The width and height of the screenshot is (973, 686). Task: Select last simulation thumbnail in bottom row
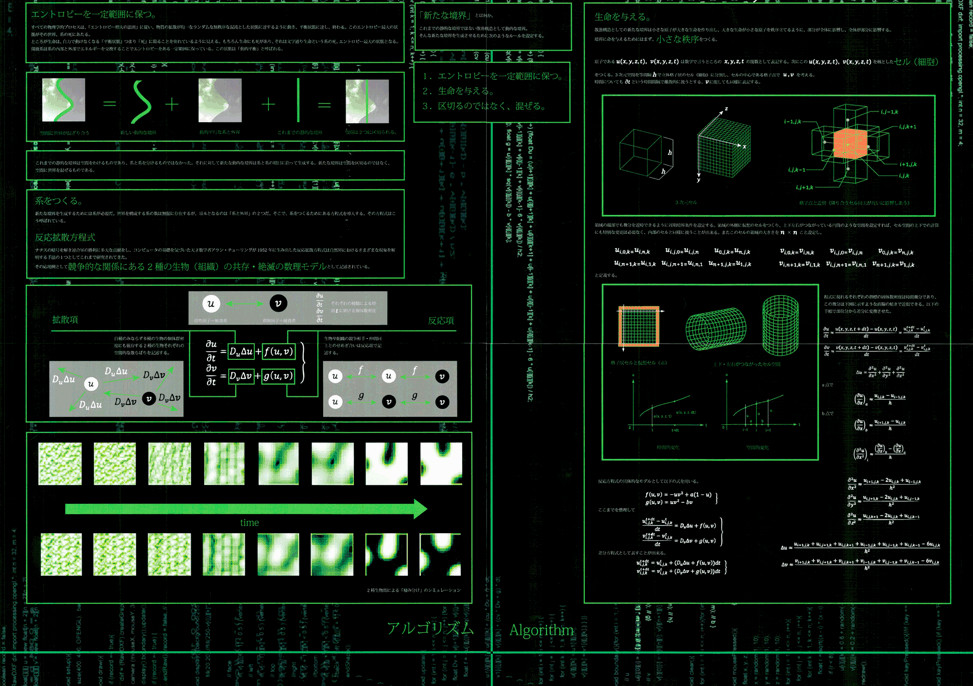[440, 554]
